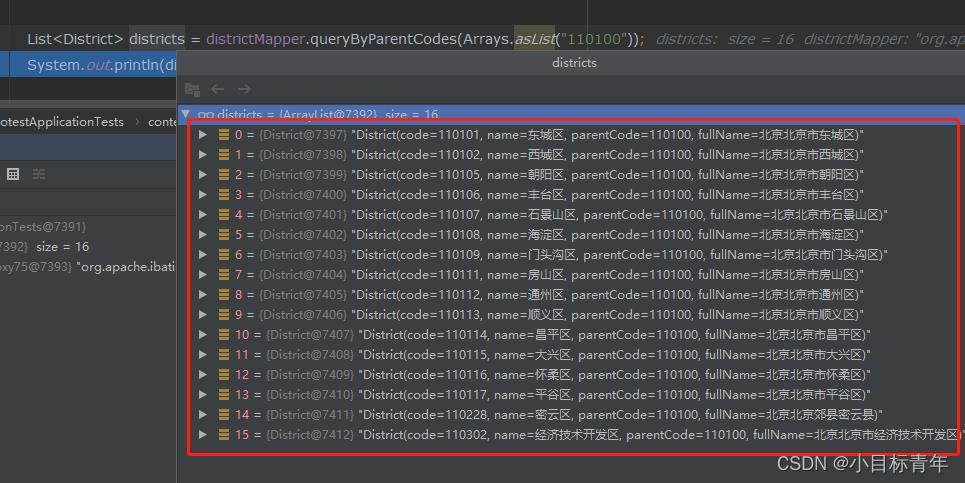965x483 pixels.
Task: Expand district entry 9 顺义区
Action: 202,314
